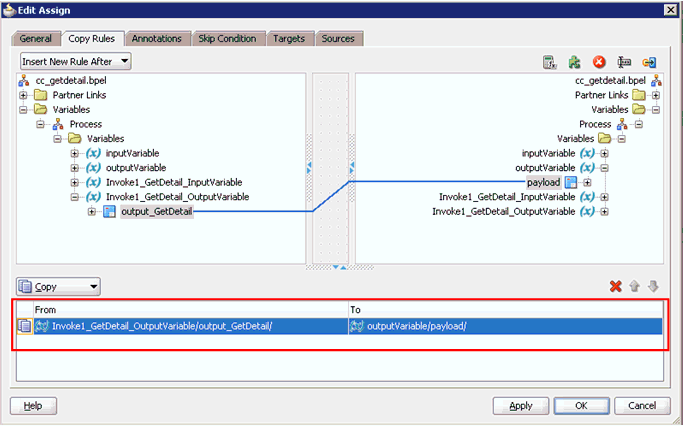Click center mapping pane collapse arrows at bottom
683x426 pixels.
339,267
